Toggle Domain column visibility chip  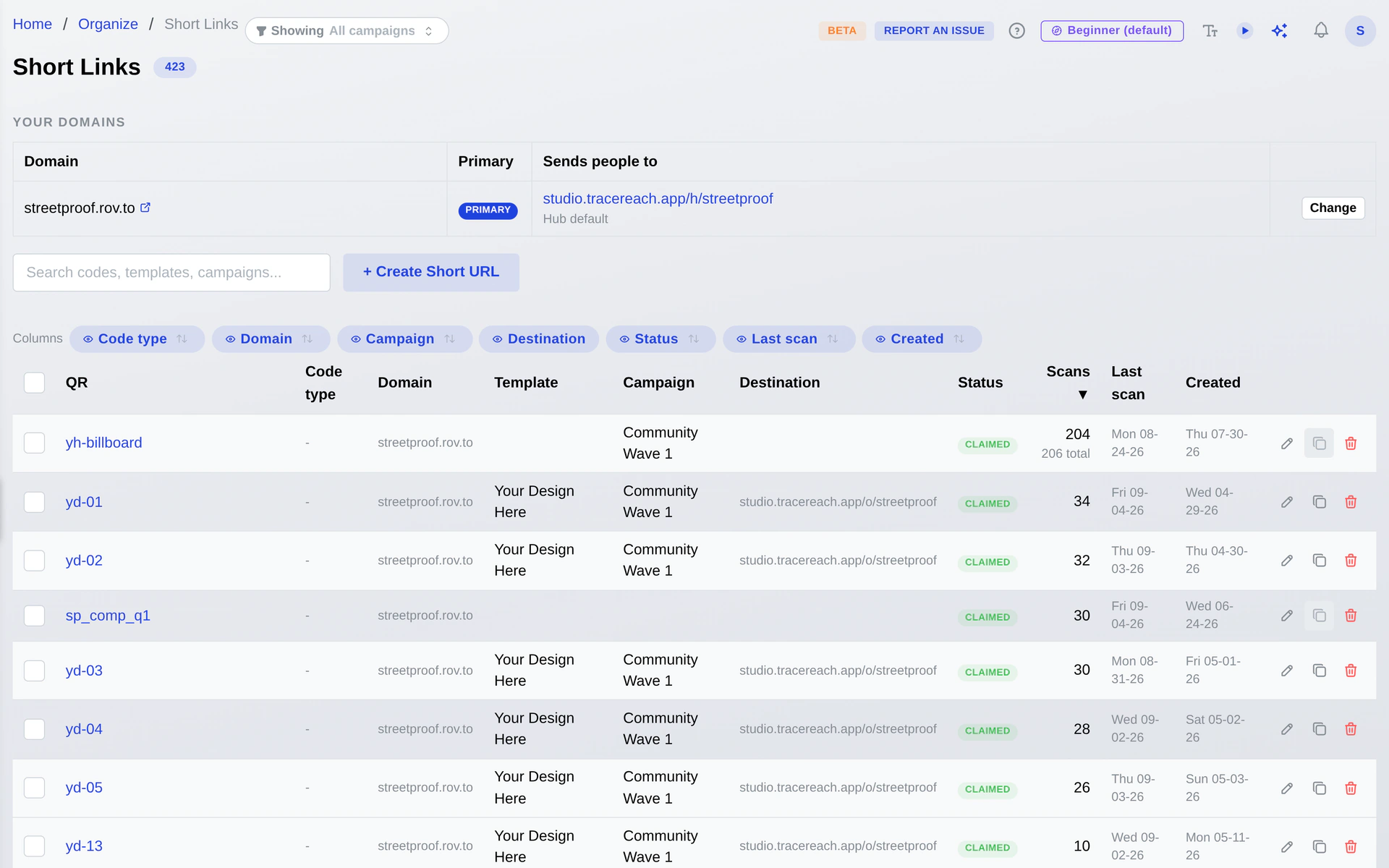tap(271, 339)
